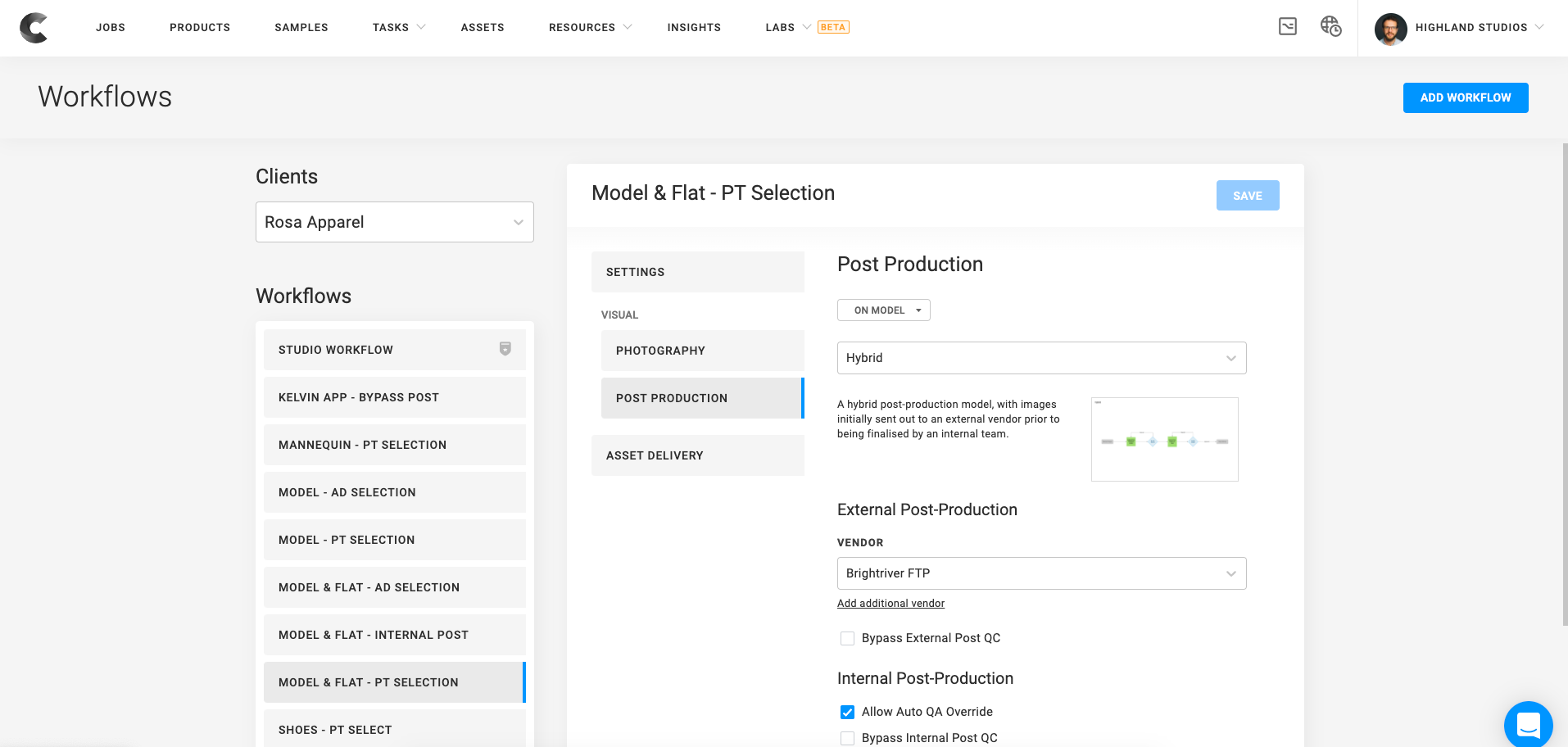The width and height of the screenshot is (1568, 747).
Task: Select Model - PT Selection workflow
Action: pos(395,540)
